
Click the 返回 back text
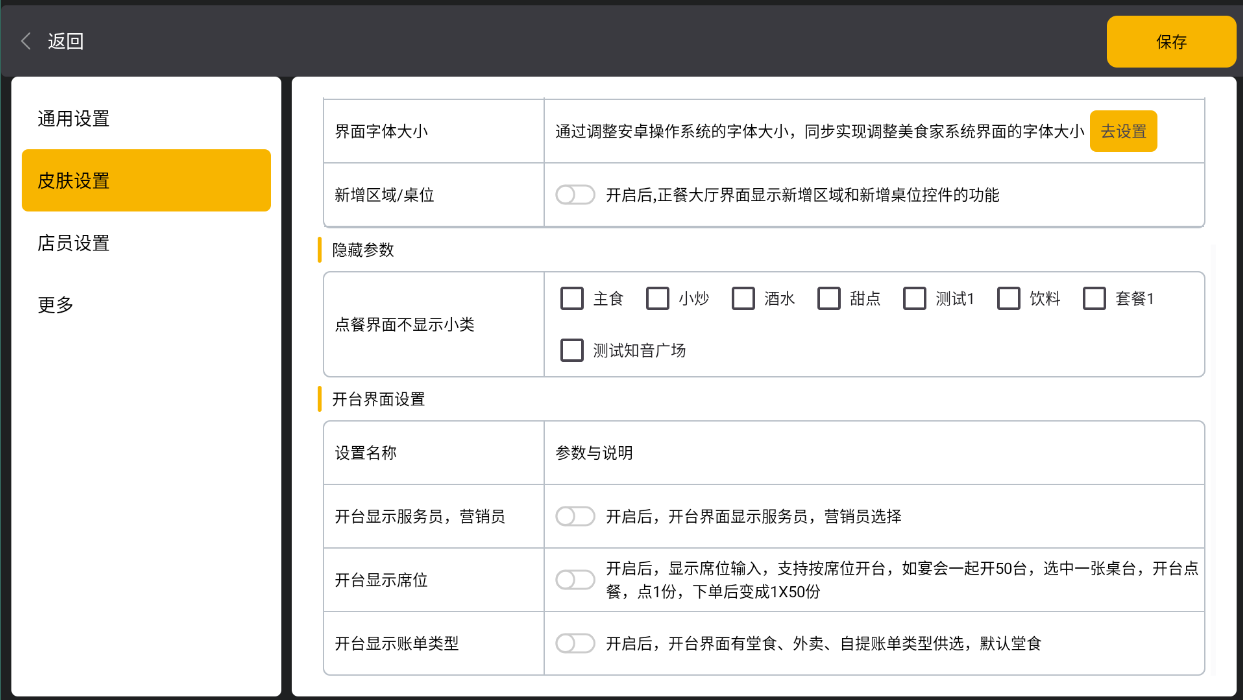point(66,41)
